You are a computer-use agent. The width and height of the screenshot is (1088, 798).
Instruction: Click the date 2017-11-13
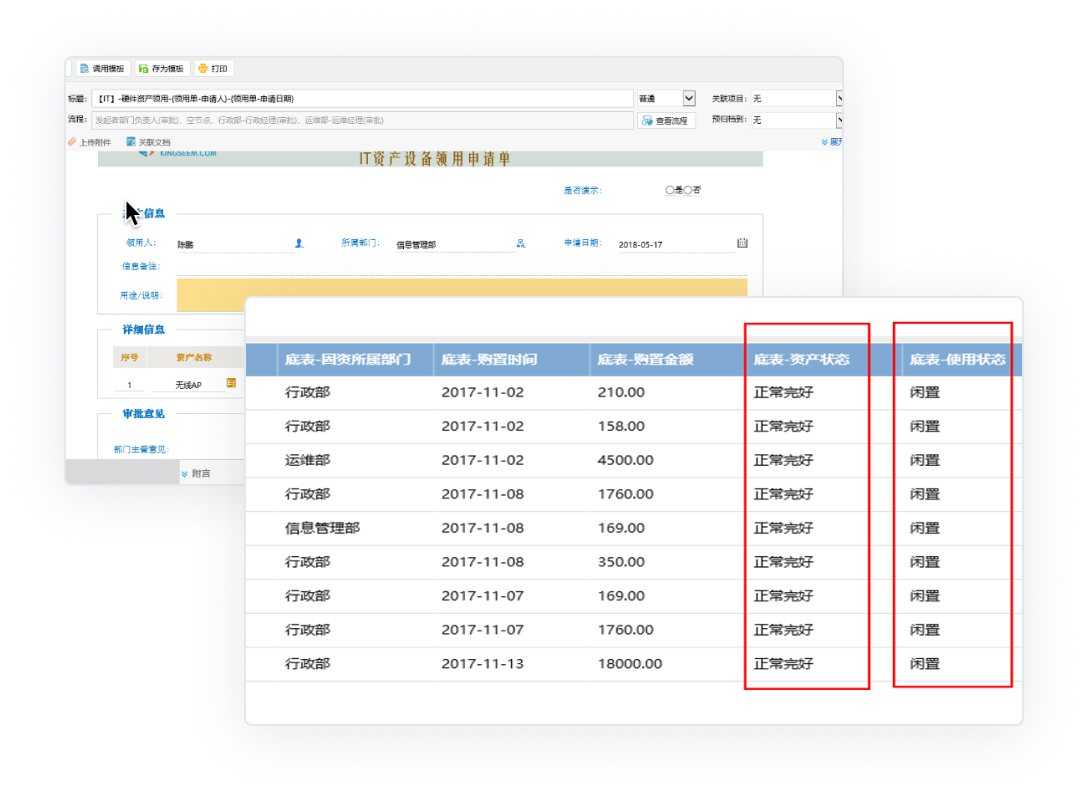(x=482, y=664)
